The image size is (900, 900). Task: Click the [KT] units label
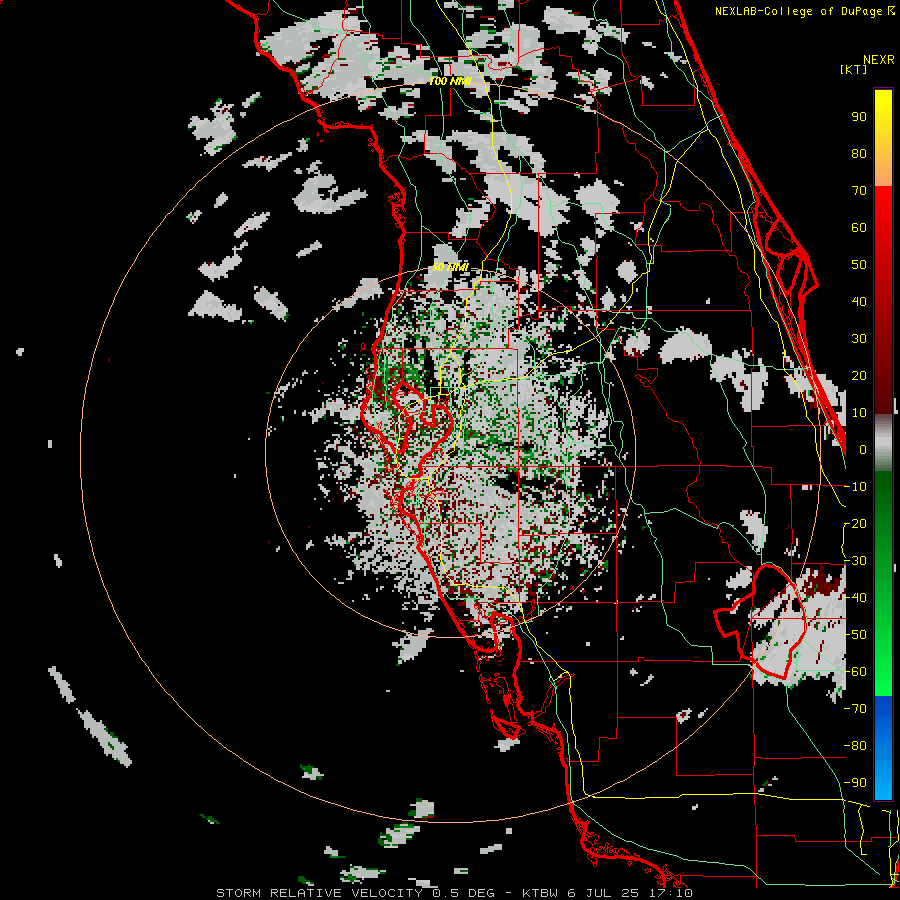854,69
